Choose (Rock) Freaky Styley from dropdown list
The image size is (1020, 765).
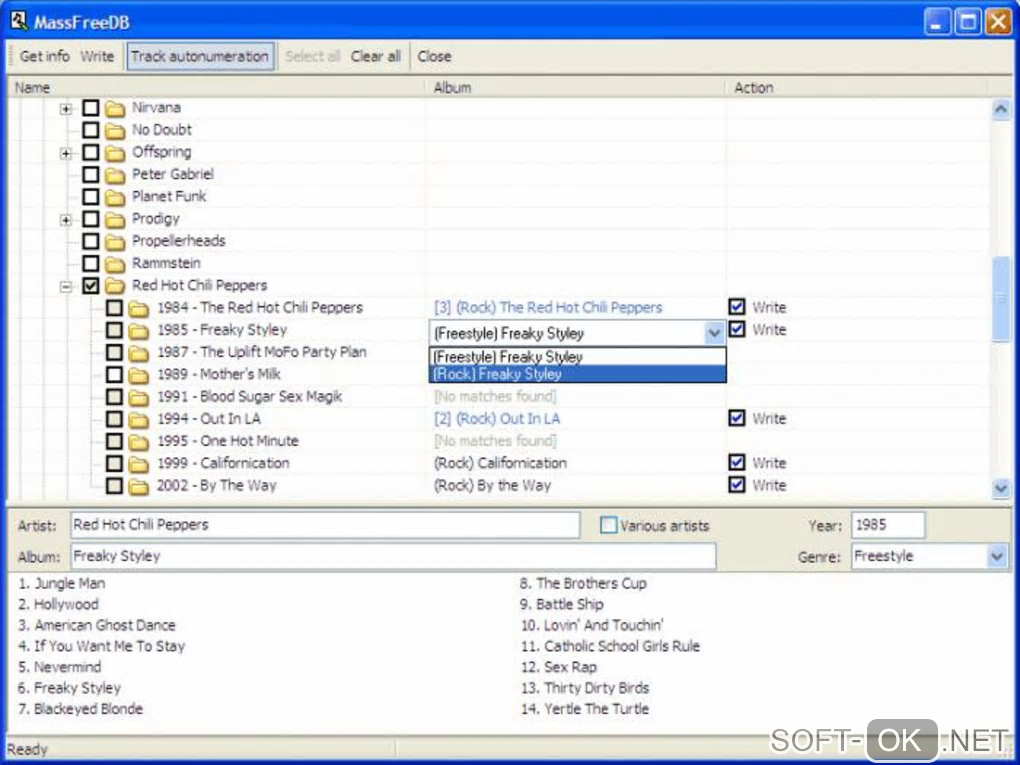click(x=577, y=374)
